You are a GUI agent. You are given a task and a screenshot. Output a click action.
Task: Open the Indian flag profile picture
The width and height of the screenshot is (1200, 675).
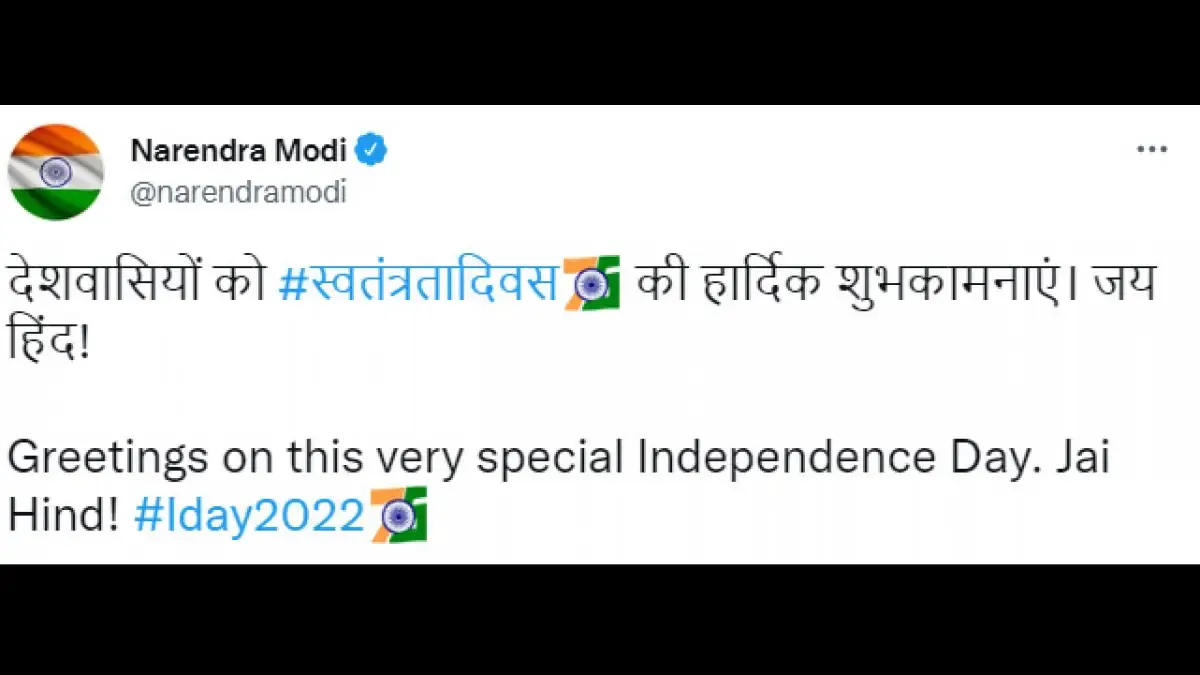(x=56, y=171)
